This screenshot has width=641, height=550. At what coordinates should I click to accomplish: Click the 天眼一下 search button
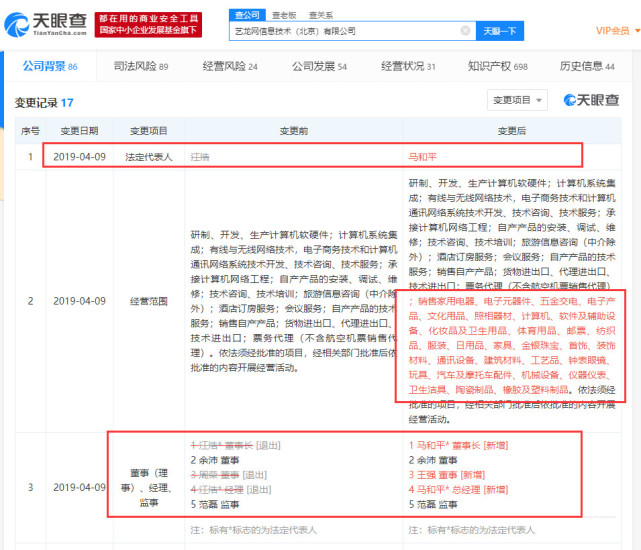coord(500,31)
